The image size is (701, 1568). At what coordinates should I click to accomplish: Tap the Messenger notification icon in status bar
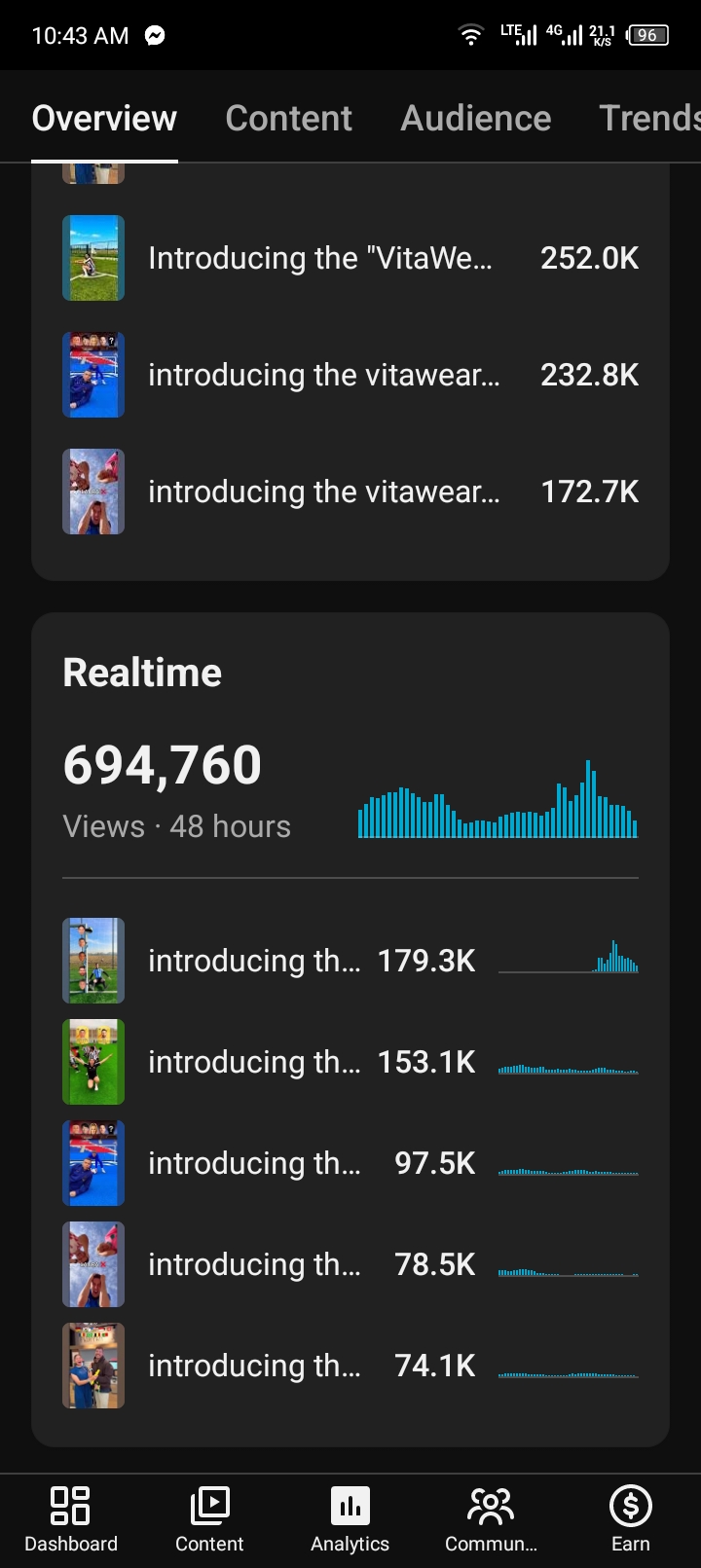tap(155, 35)
